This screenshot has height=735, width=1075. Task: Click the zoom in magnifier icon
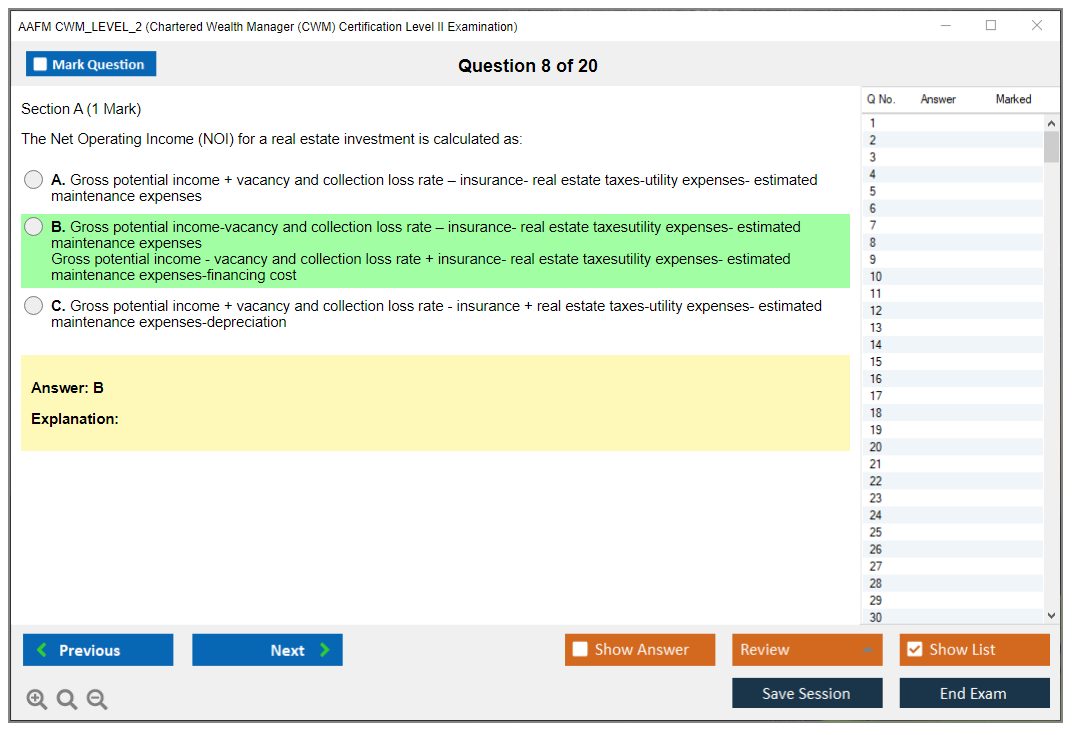37,700
